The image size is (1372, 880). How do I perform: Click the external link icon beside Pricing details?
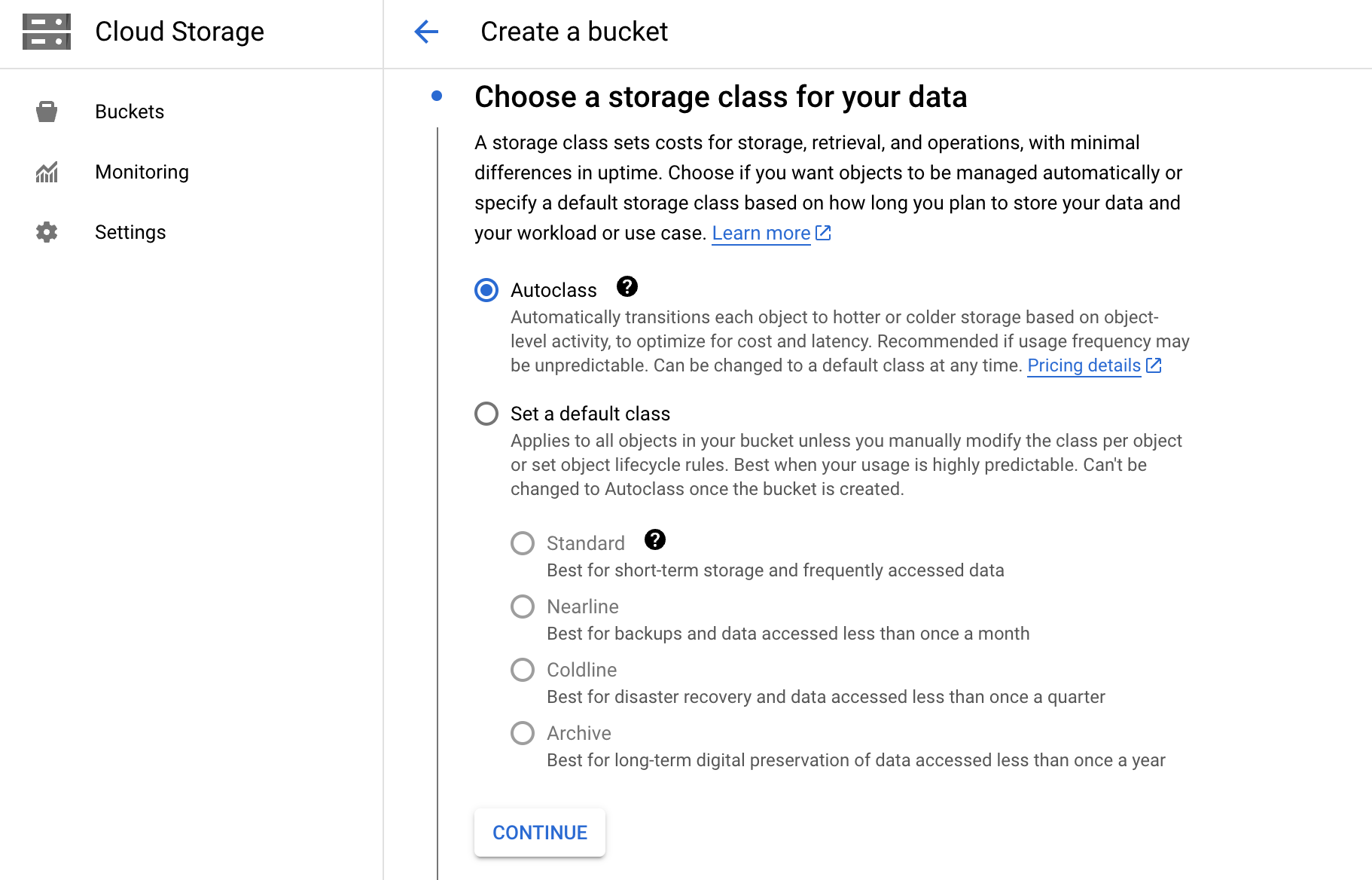(1151, 365)
